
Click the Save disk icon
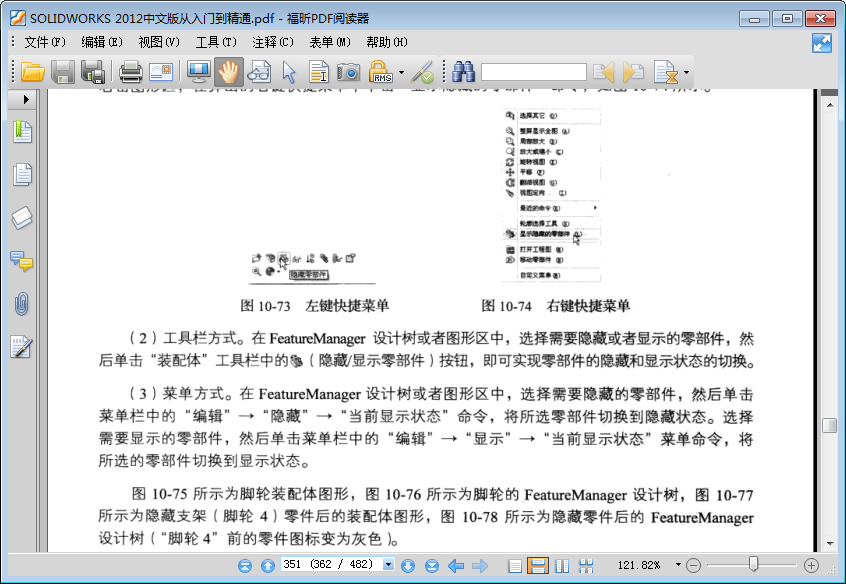tap(63, 72)
